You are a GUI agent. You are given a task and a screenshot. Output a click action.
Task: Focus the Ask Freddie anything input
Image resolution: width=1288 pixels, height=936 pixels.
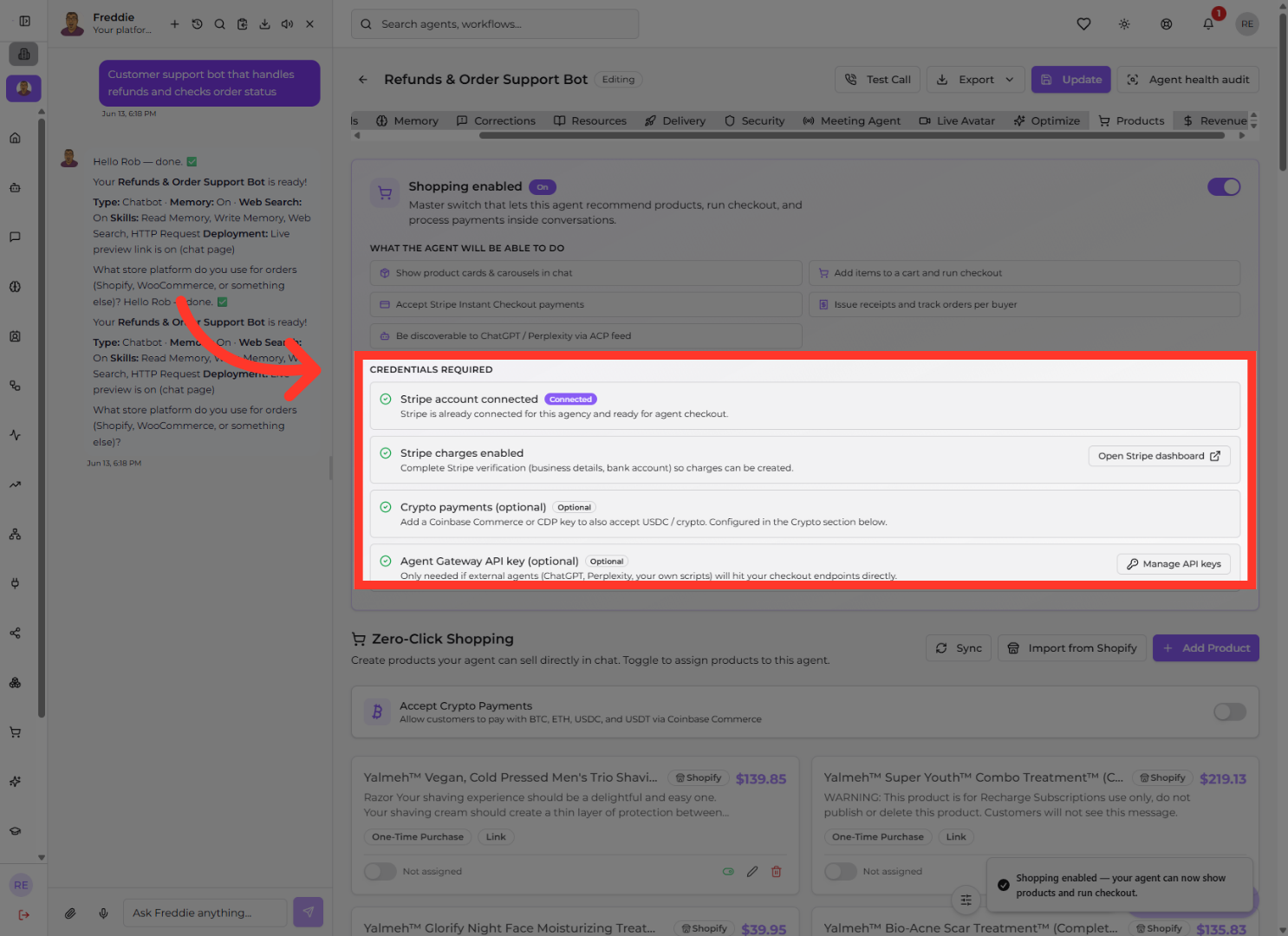tap(205, 913)
